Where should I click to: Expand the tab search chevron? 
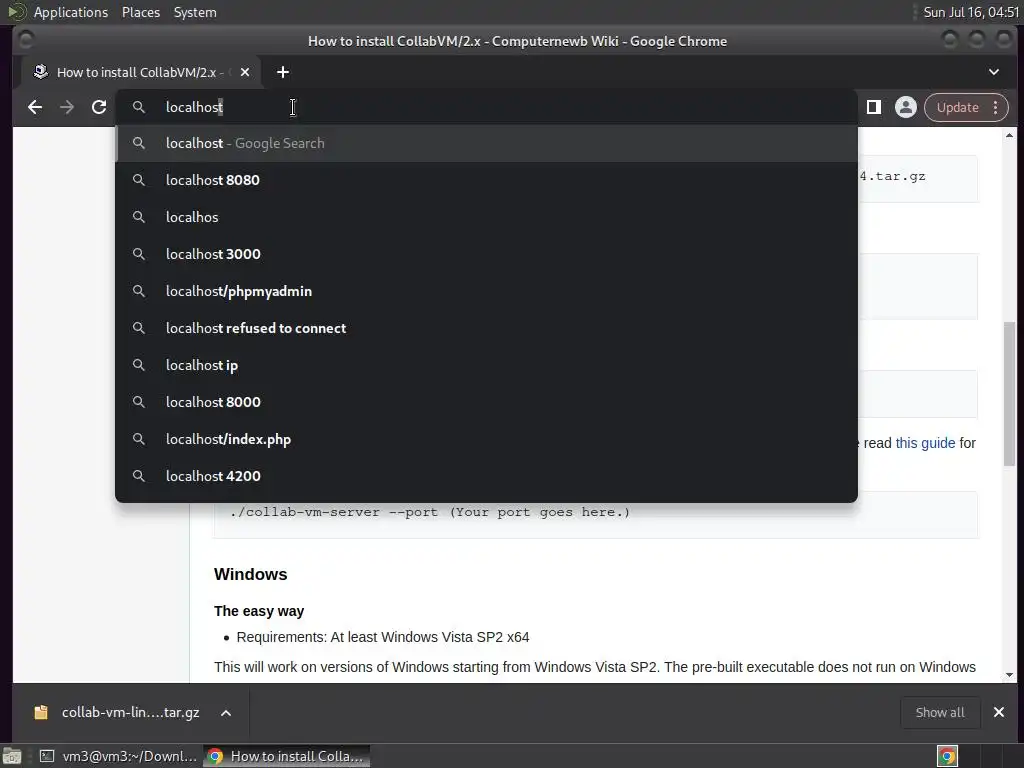coord(994,72)
